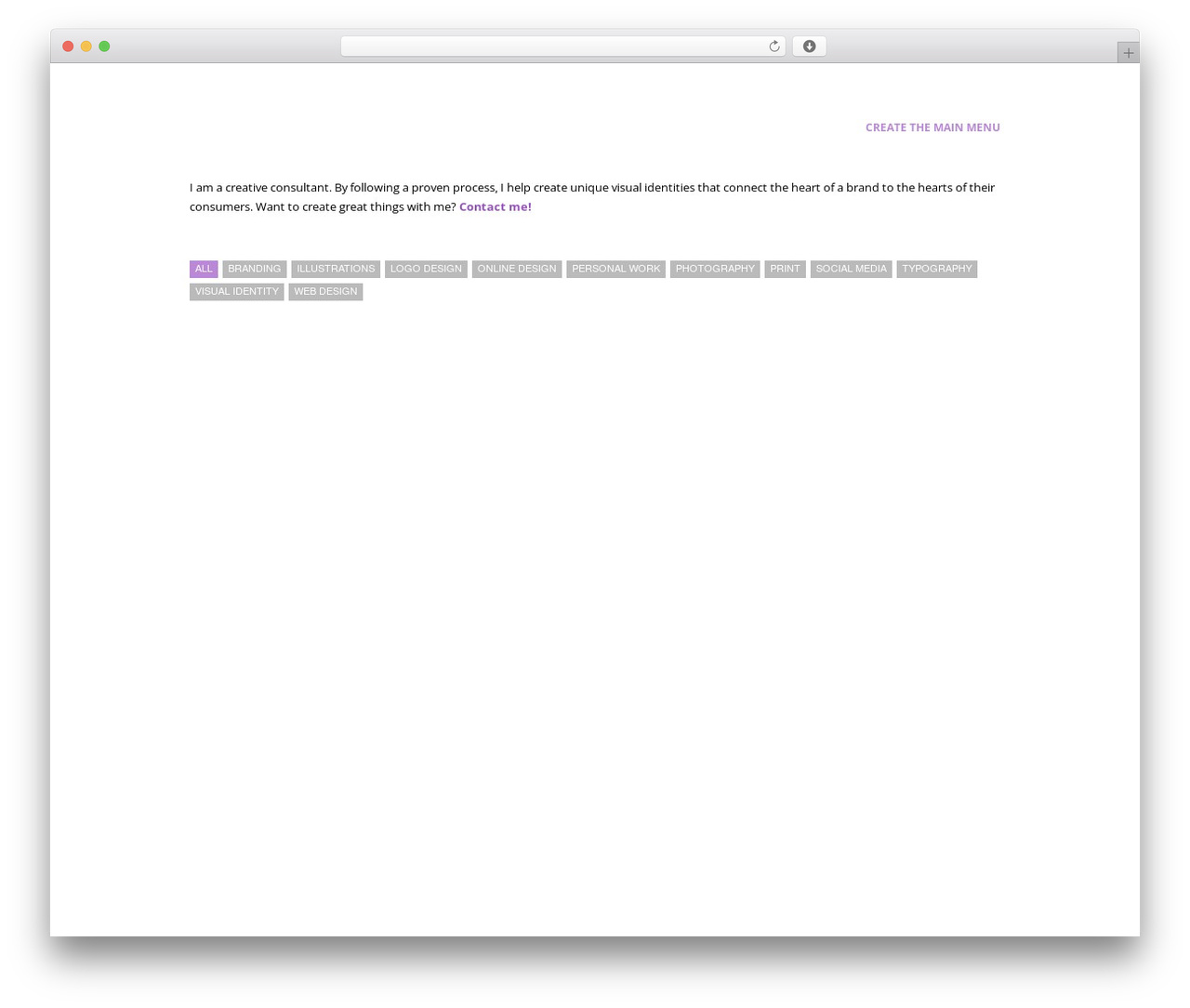This screenshot has height=1008, width=1190.
Task: Follow the Contact me! link
Action: point(496,206)
